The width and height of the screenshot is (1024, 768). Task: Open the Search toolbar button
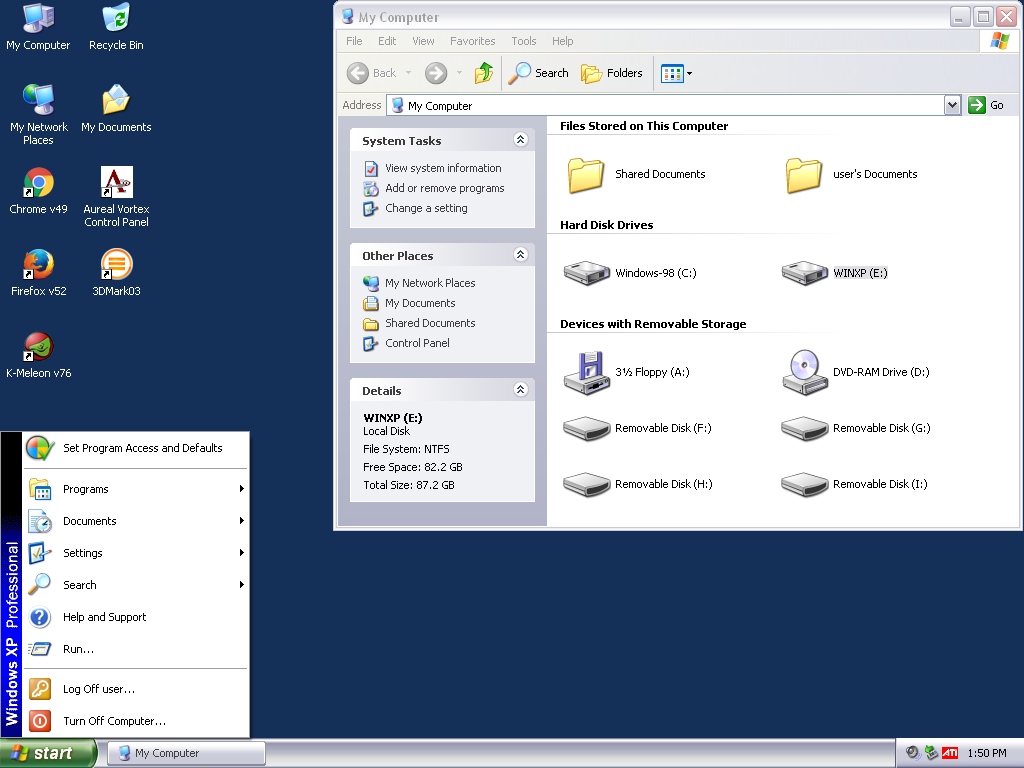pyautogui.click(x=538, y=73)
